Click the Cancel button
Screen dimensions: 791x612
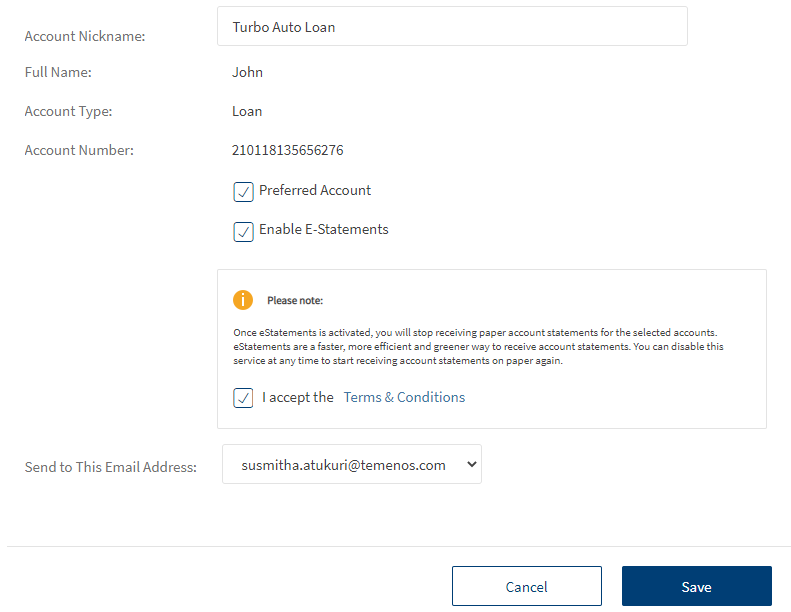(526, 587)
